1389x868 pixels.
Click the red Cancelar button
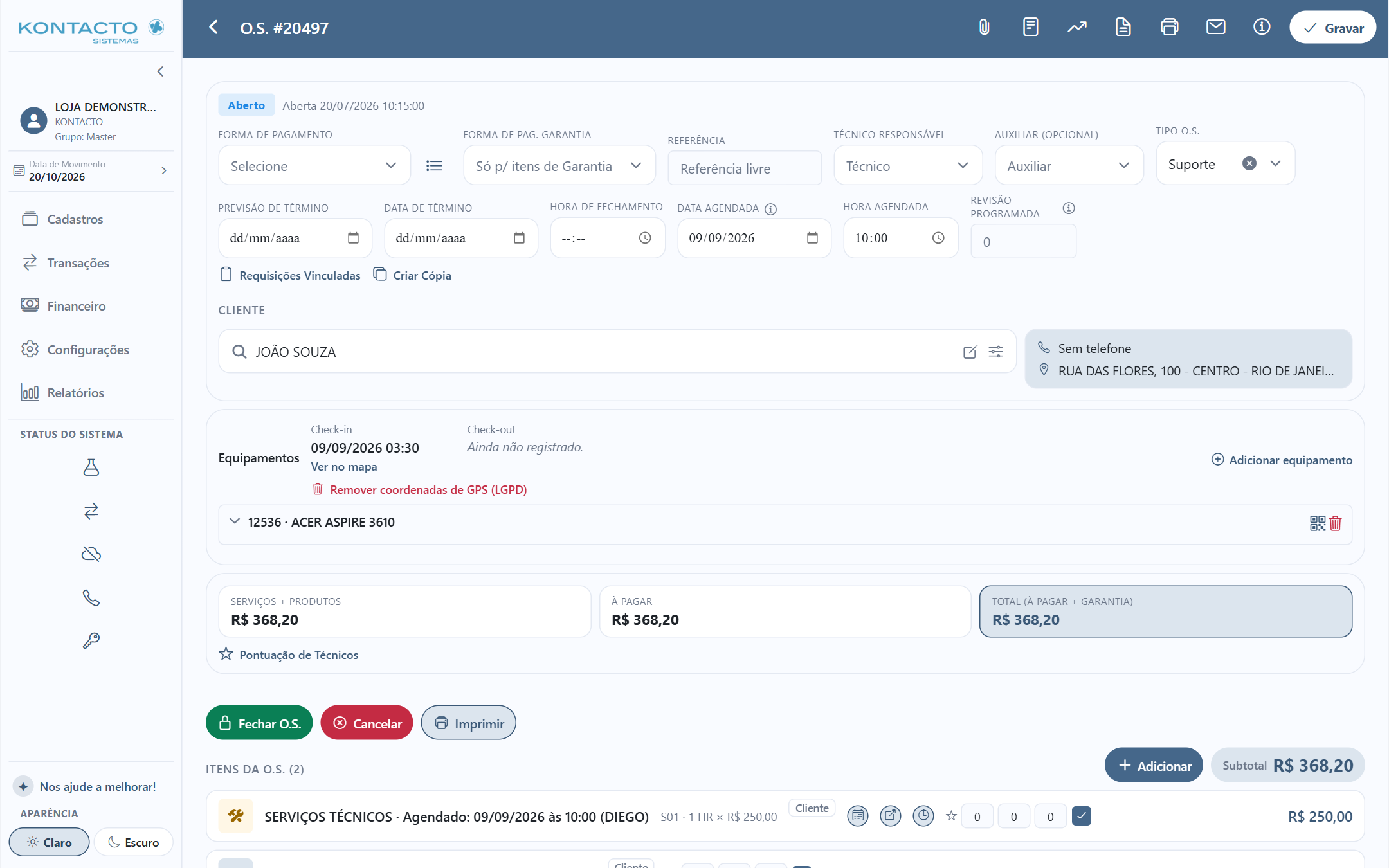367,723
